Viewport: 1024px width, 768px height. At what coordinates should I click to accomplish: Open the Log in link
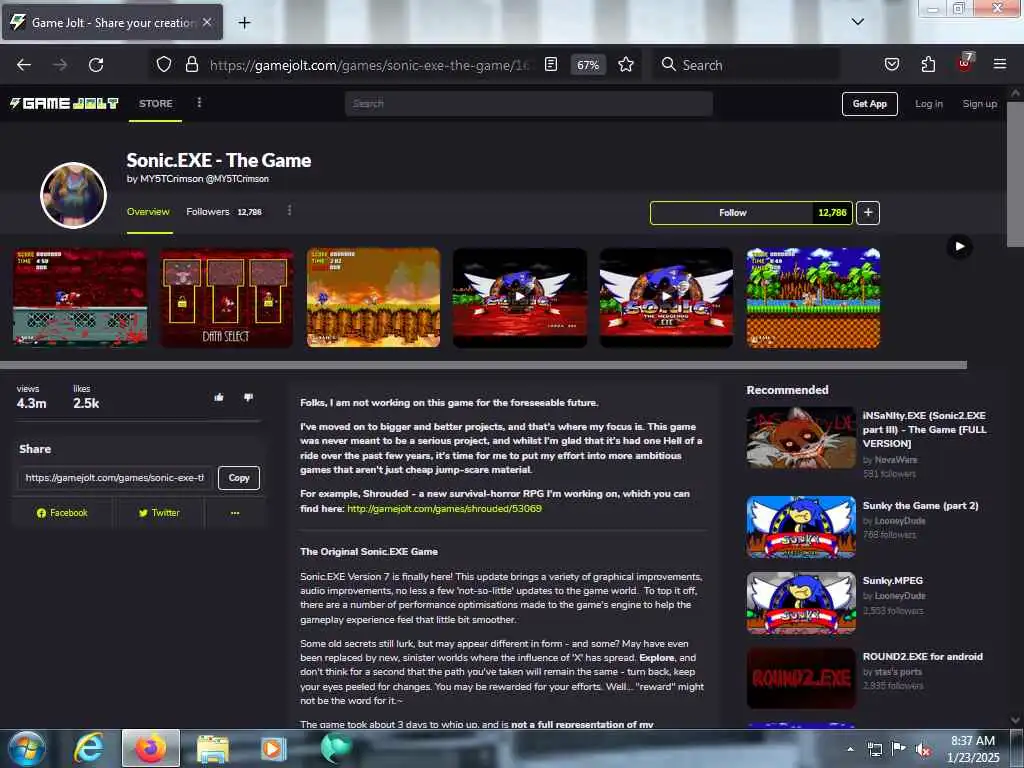[929, 104]
